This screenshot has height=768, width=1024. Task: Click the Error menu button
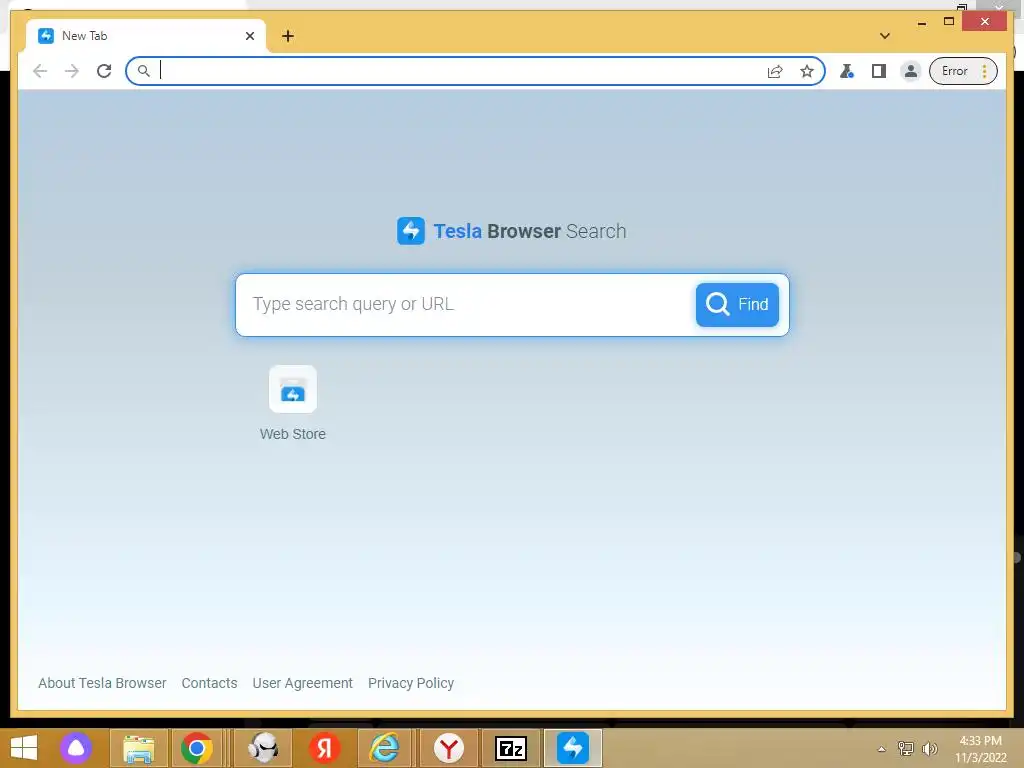coord(963,71)
